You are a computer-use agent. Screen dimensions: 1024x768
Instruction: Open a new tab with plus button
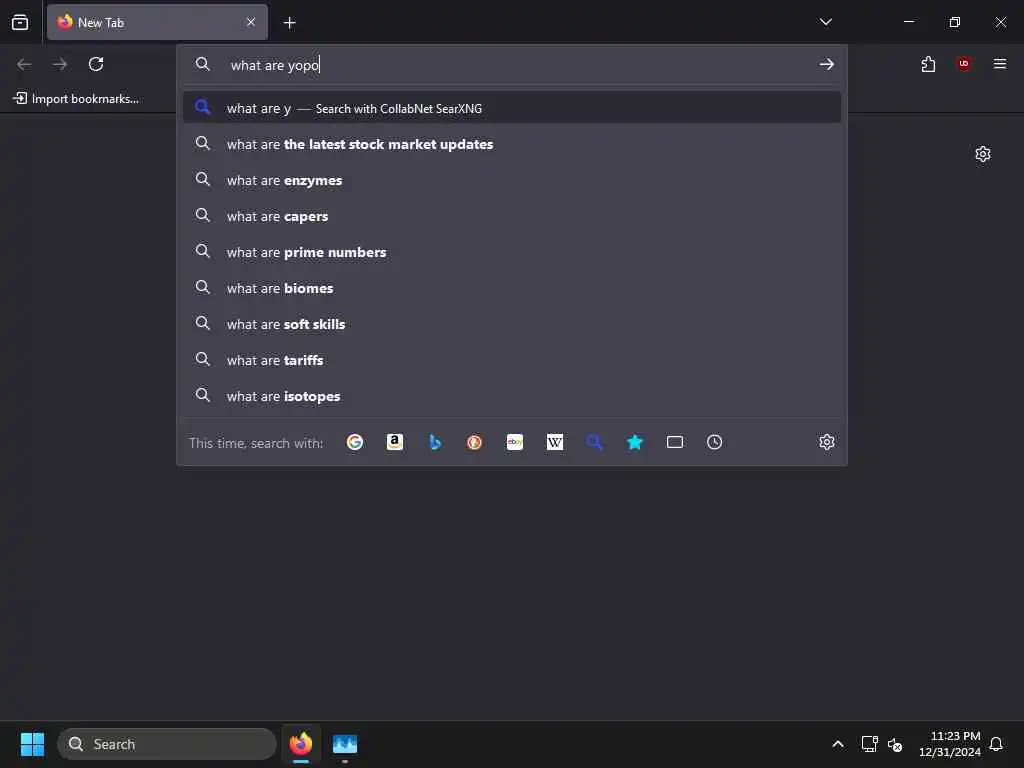pyautogui.click(x=289, y=23)
